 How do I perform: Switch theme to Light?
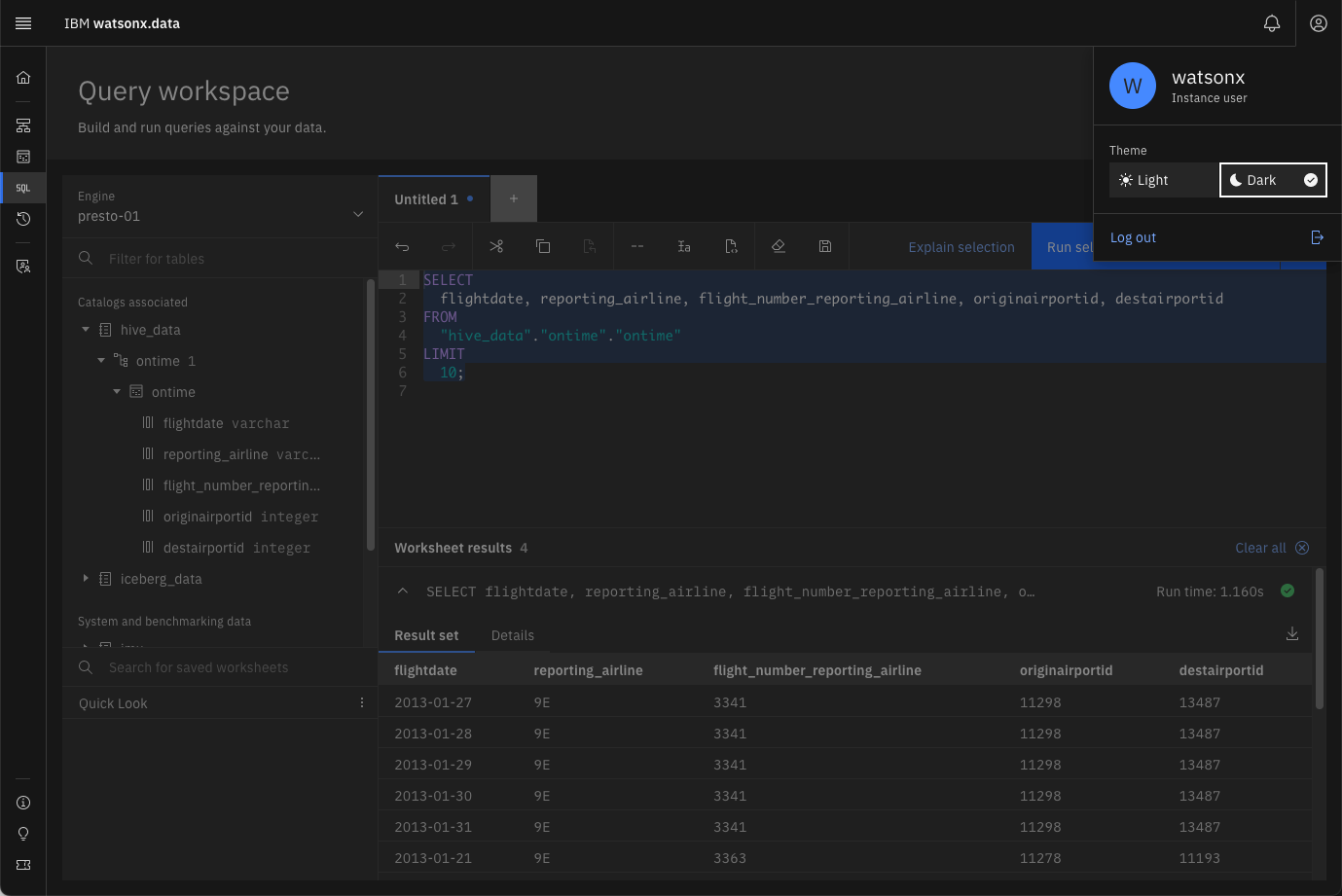[1164, 180]
